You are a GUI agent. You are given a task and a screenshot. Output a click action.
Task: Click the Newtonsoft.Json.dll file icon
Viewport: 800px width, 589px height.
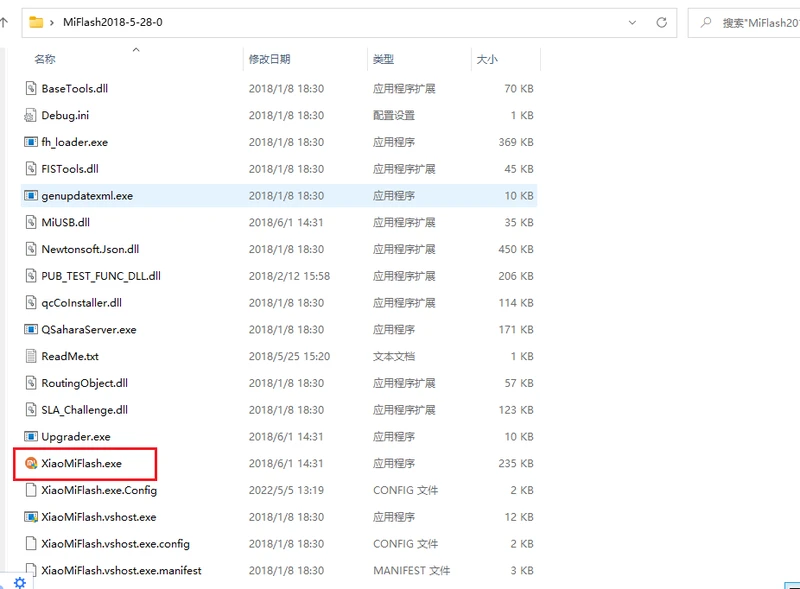pyautogui.click(x=31, y=249)
